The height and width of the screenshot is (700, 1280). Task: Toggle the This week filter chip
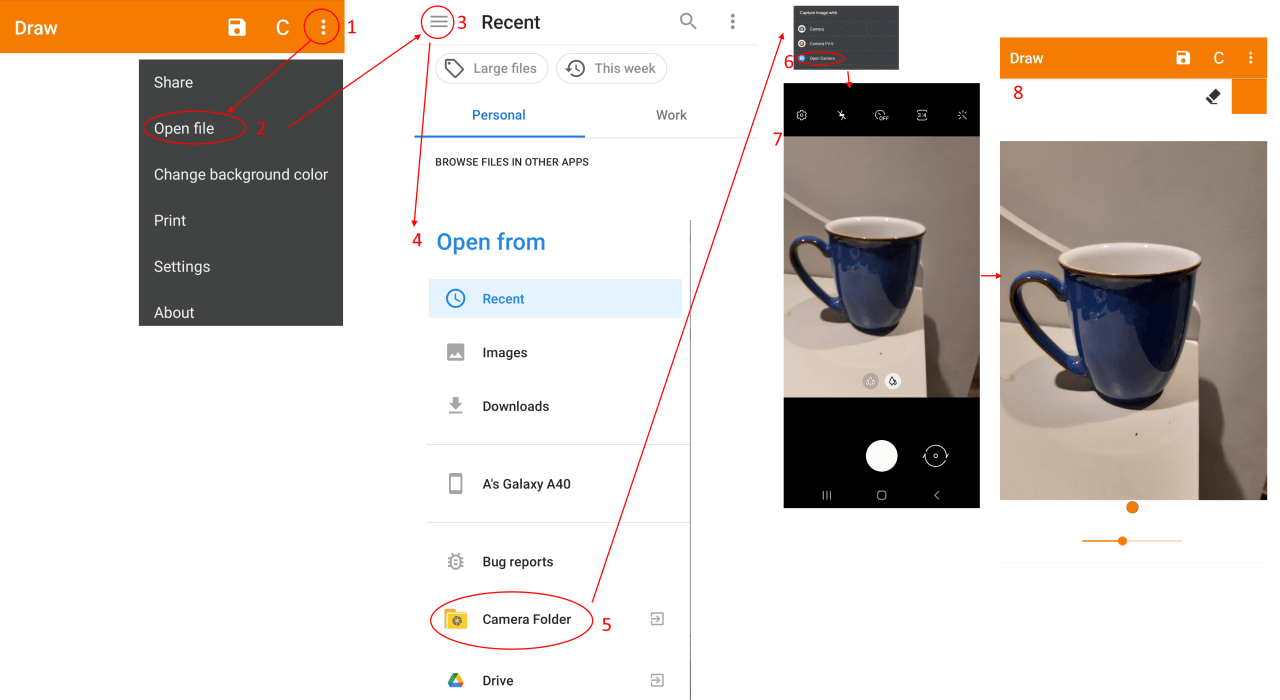[611, 68]
